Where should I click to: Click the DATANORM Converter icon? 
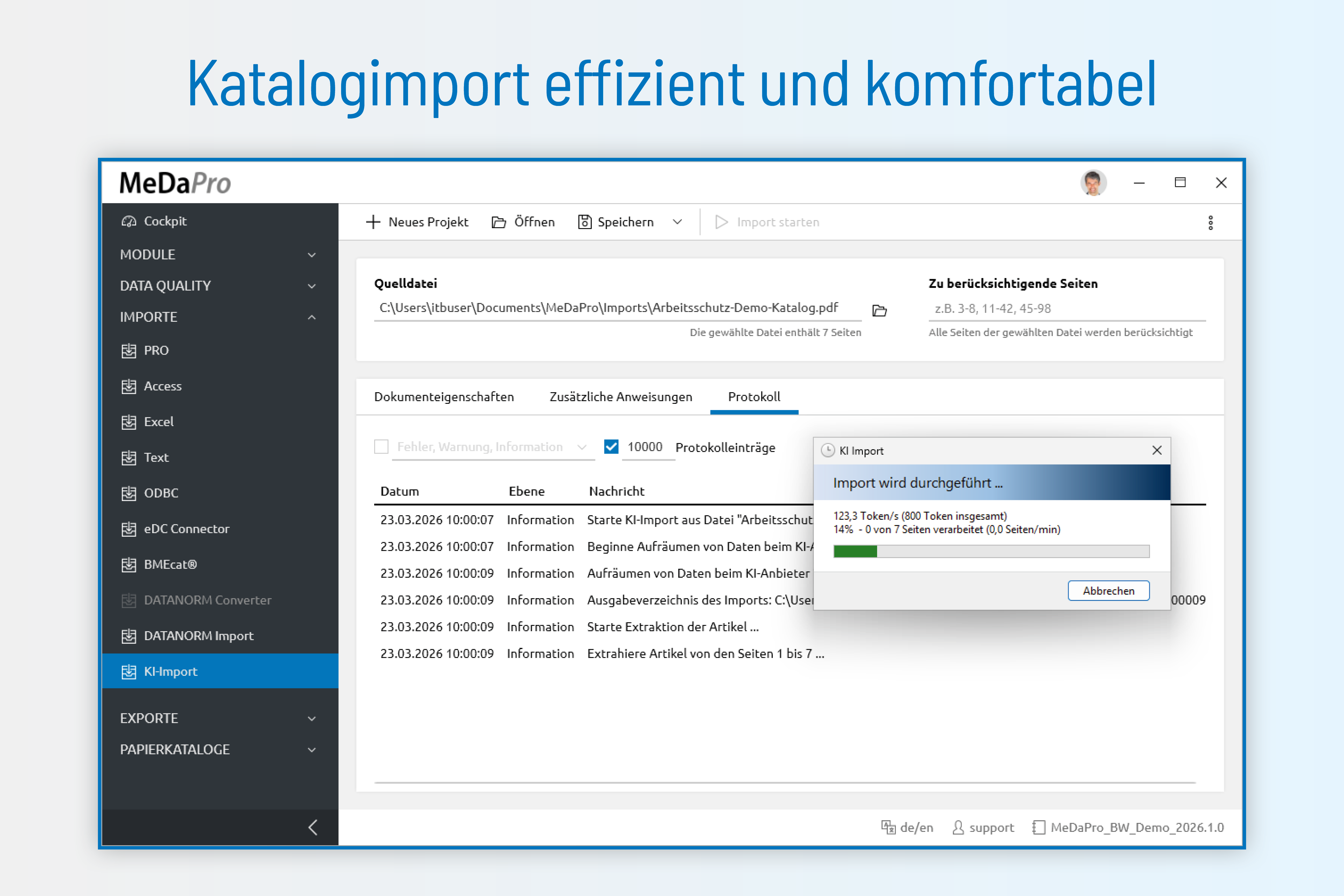[128, 601]
